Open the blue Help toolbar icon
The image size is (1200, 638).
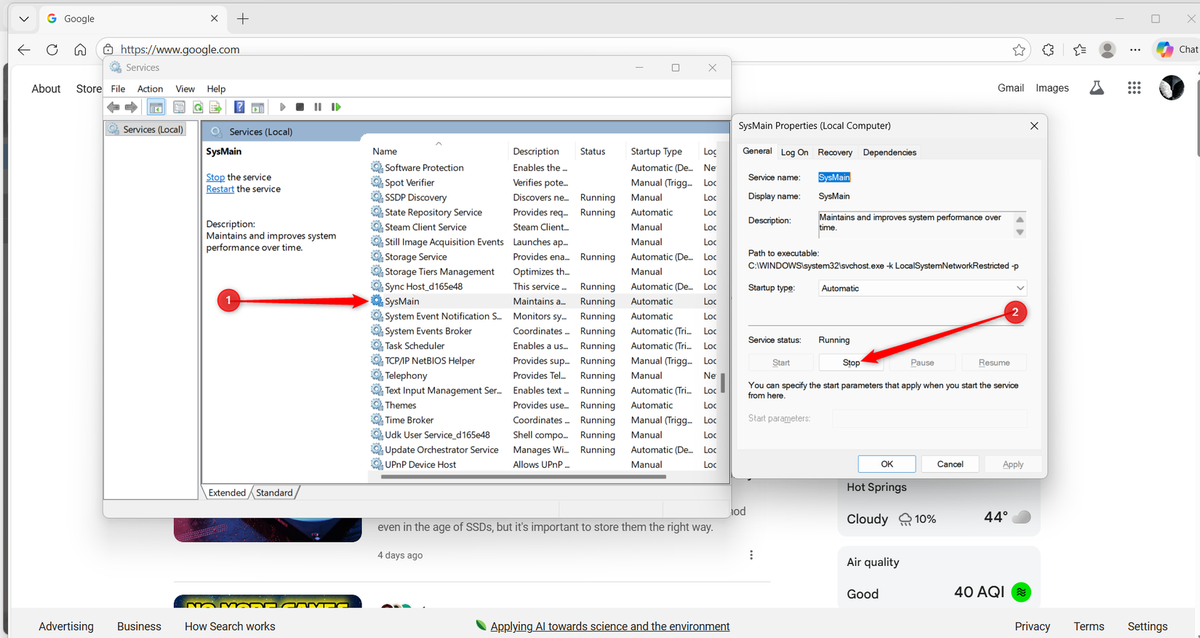(x=240, y=107)
